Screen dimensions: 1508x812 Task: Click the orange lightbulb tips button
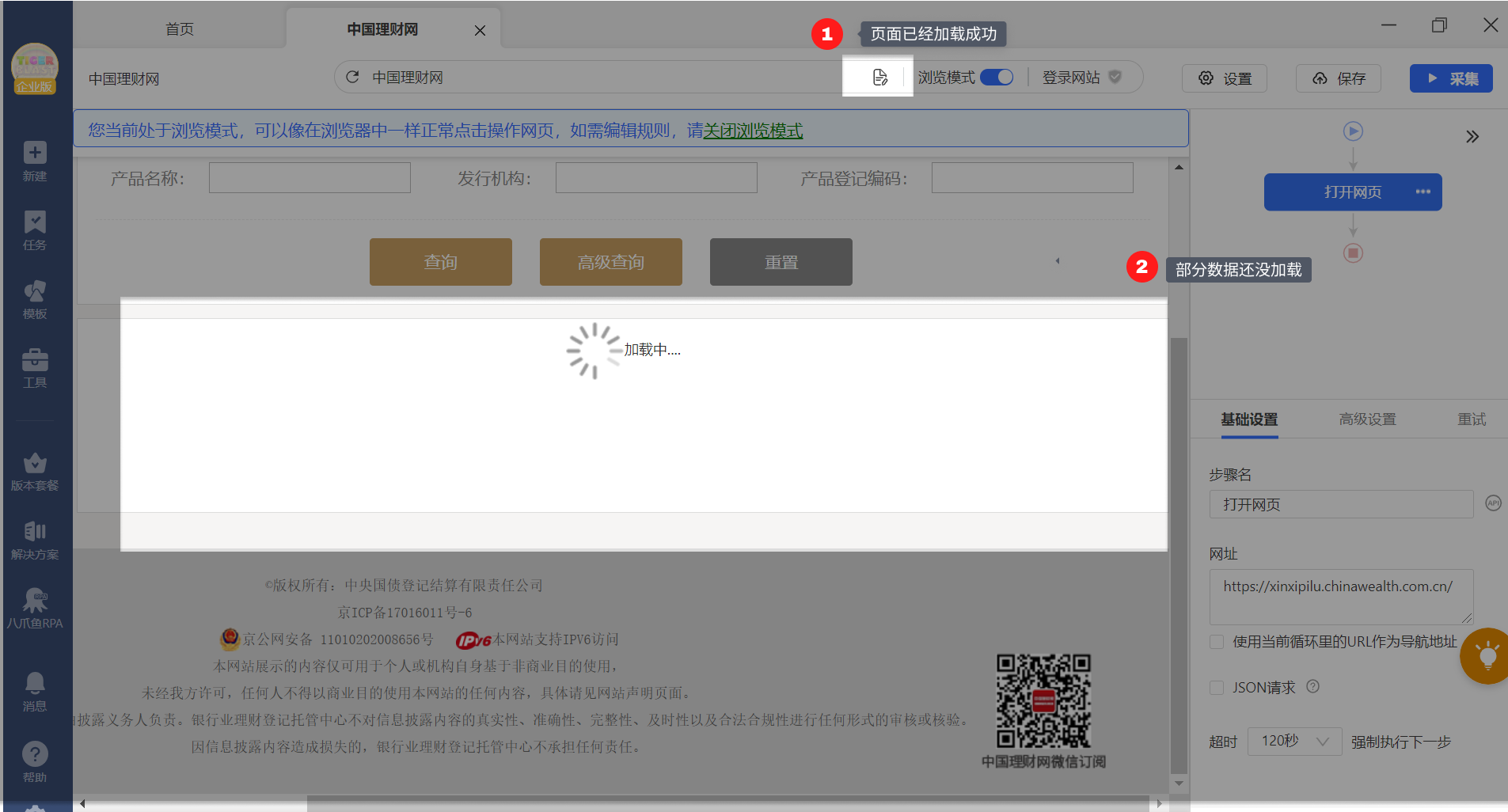[x=1485, y=656]
